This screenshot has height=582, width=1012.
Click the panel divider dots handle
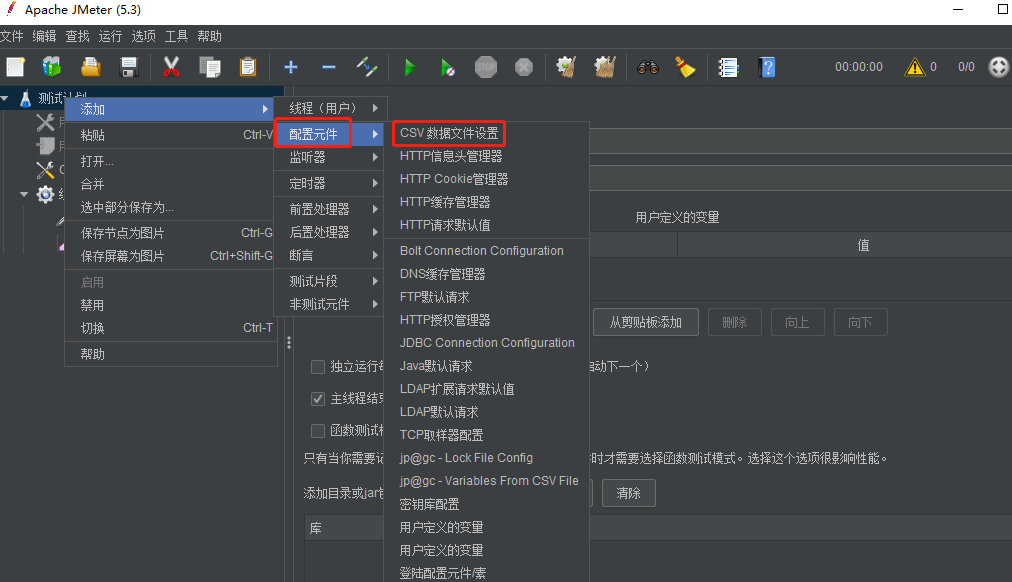(288, 343)
